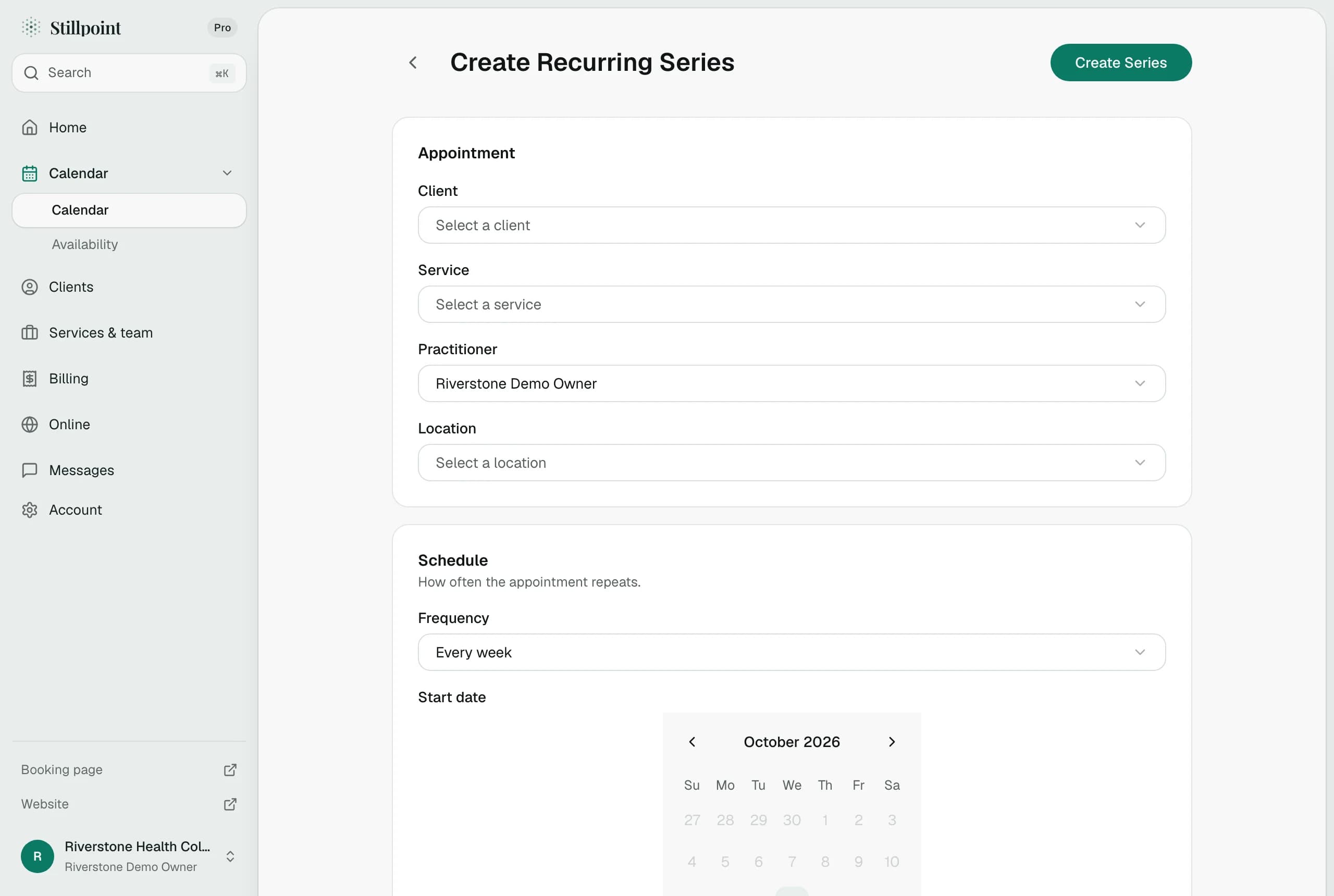
Task: Click the green Calendar icon in sidebar
Action: click(30, 173)
